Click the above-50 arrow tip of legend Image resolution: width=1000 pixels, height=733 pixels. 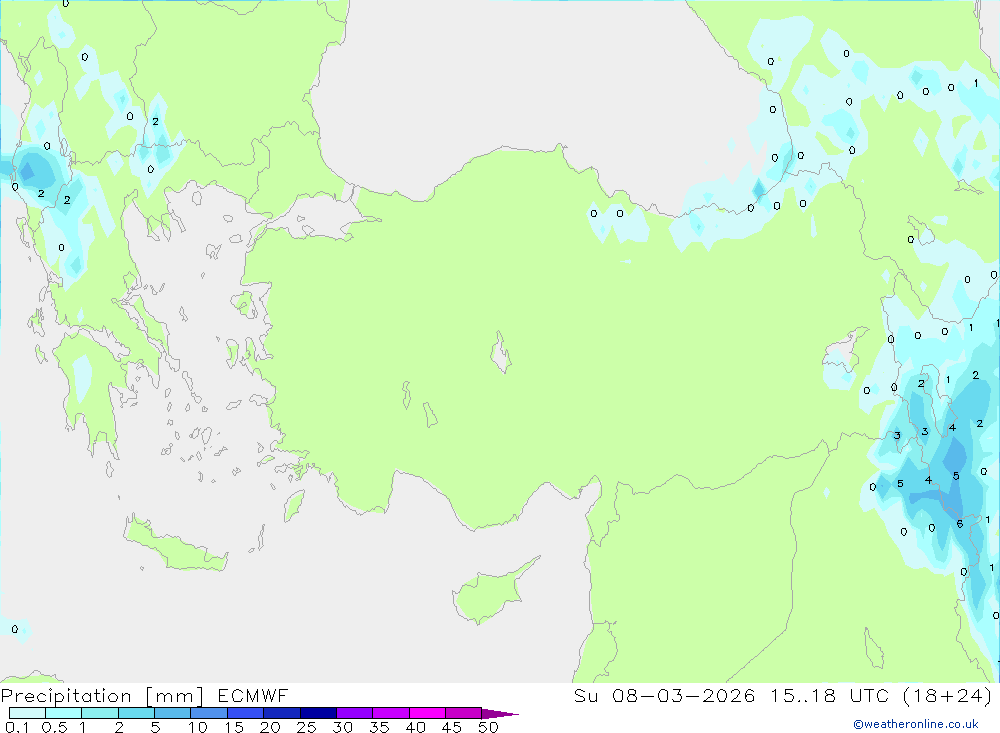[499, 714]
